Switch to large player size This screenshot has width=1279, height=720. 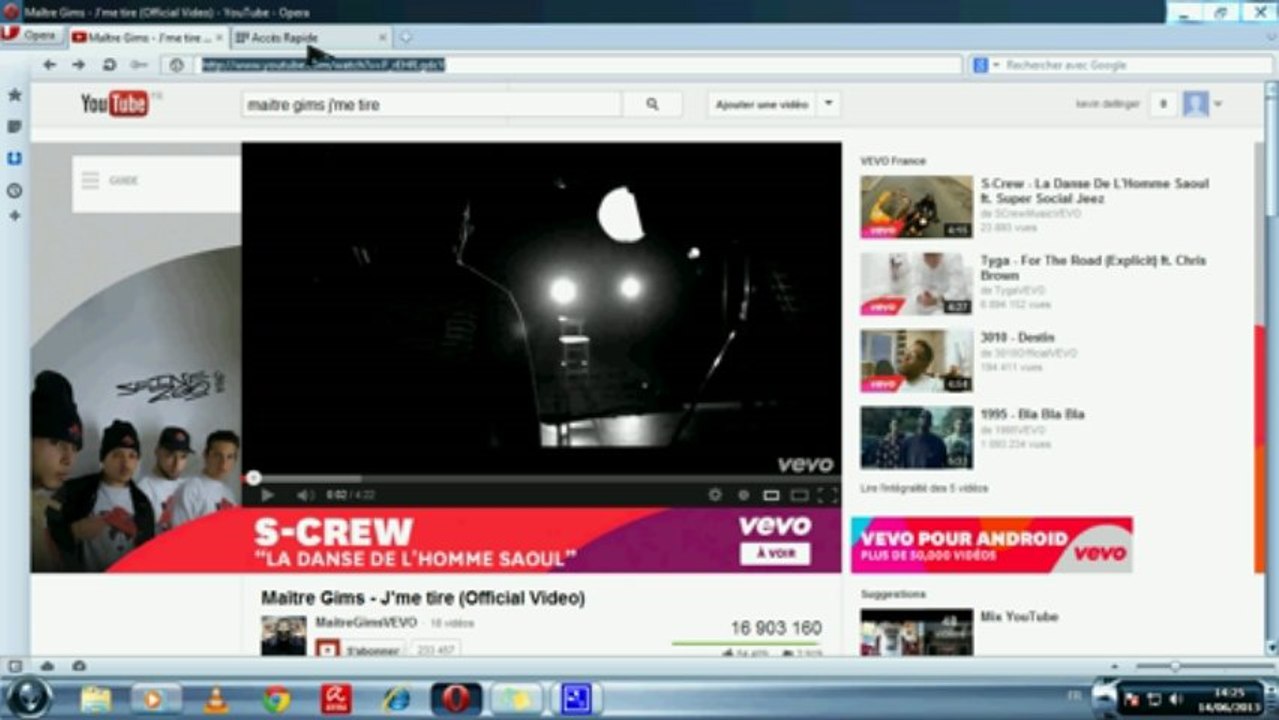pos(799,494)
